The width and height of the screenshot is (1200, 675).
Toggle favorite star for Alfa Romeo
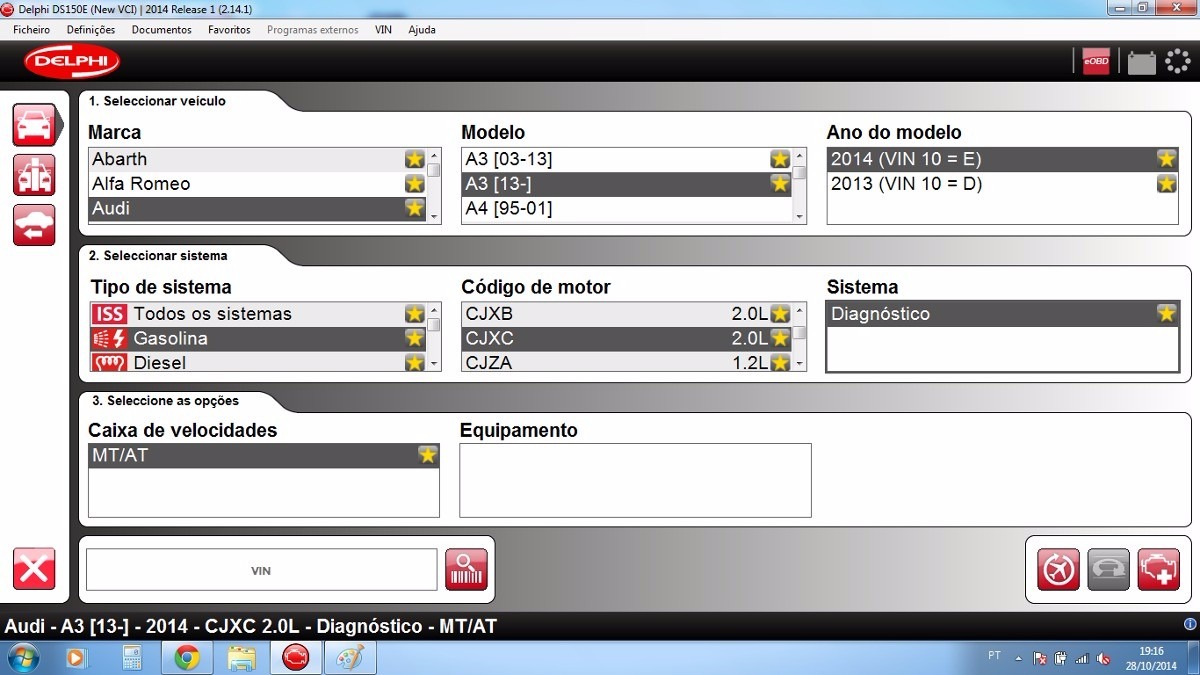pos(415,184)
